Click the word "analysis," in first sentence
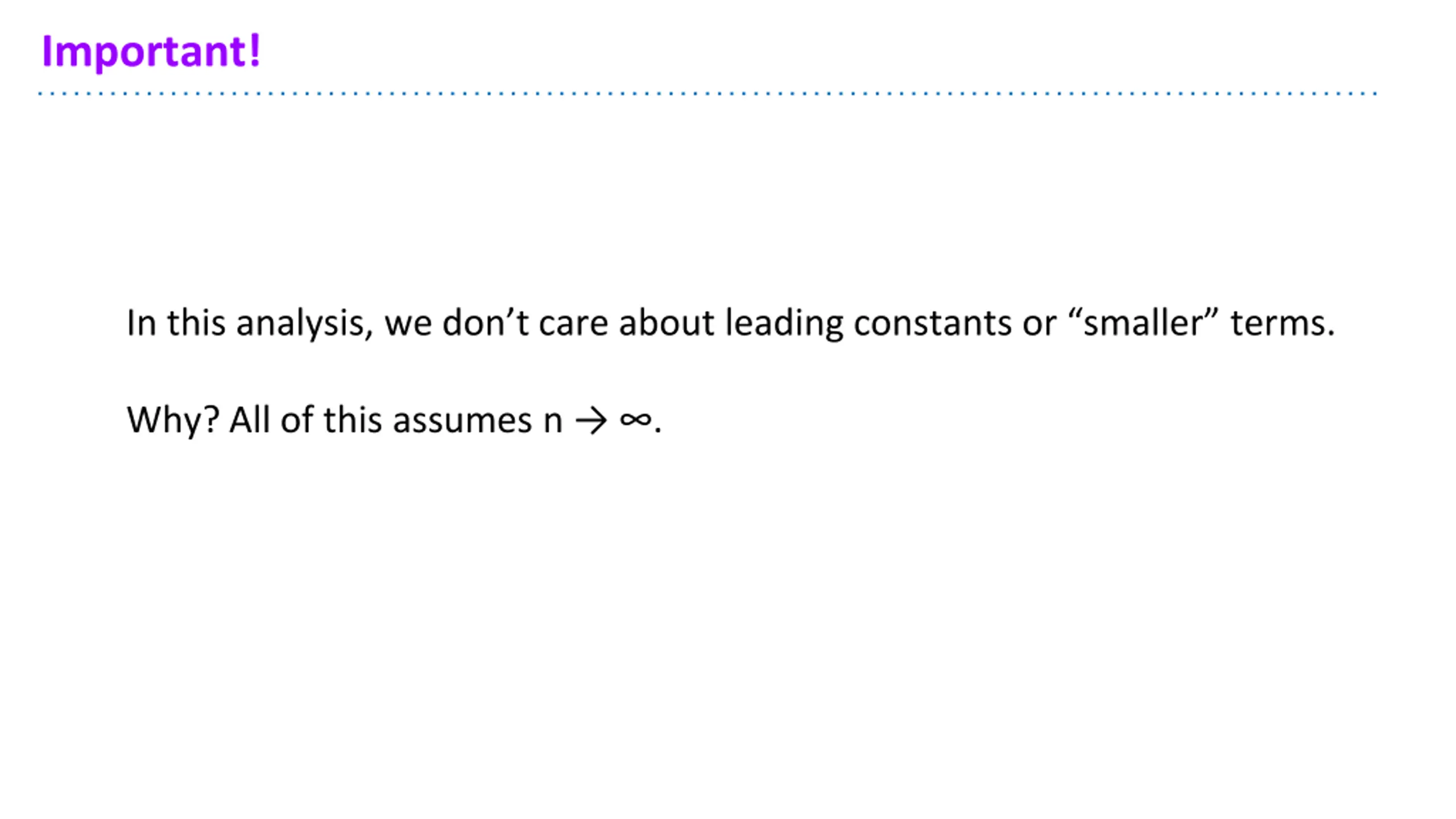1456x819 pixels. click(x=305, y=324)
